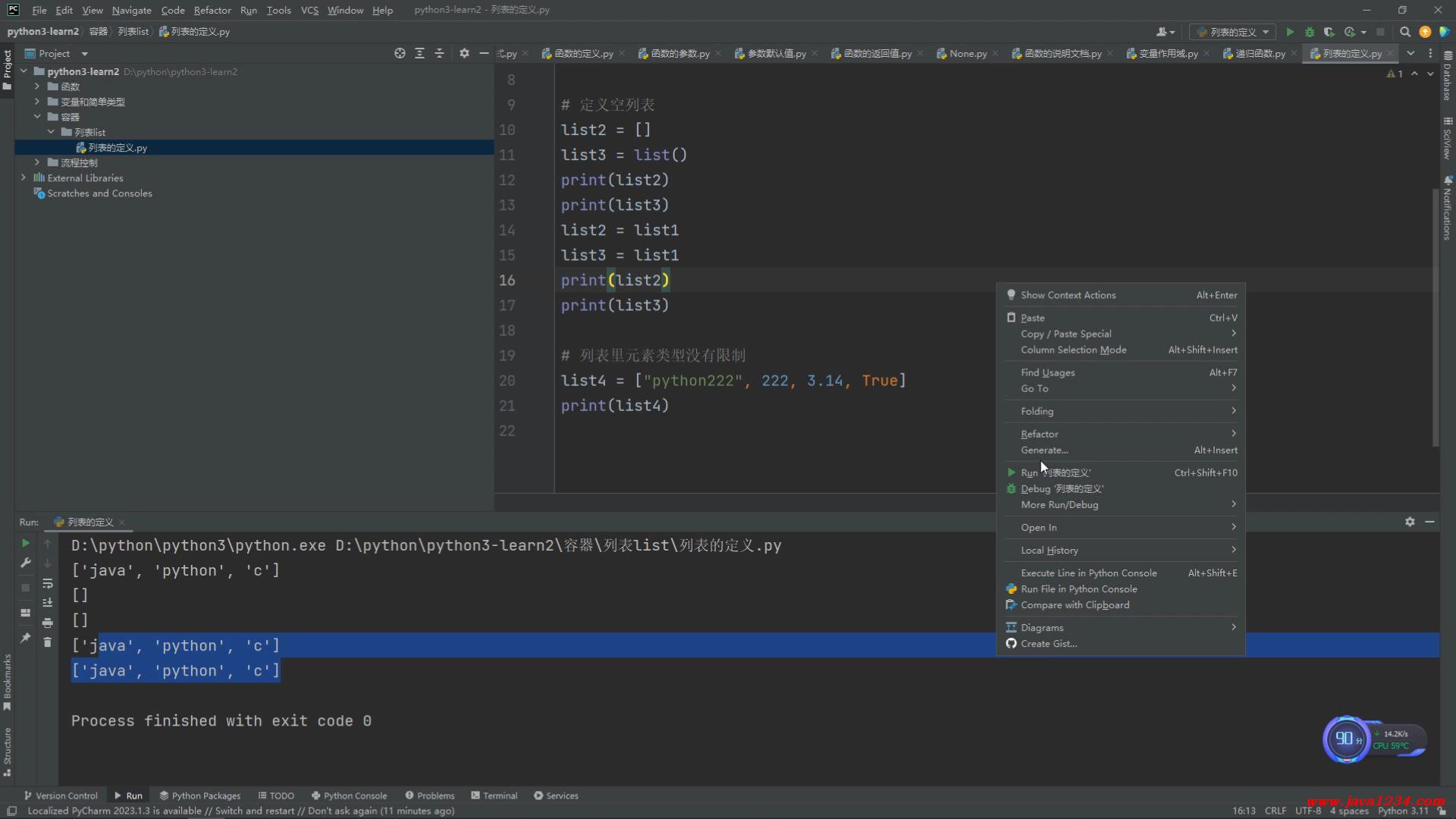
Task: Click the print icon in Run panel
Action: click(x=48, y=623)
